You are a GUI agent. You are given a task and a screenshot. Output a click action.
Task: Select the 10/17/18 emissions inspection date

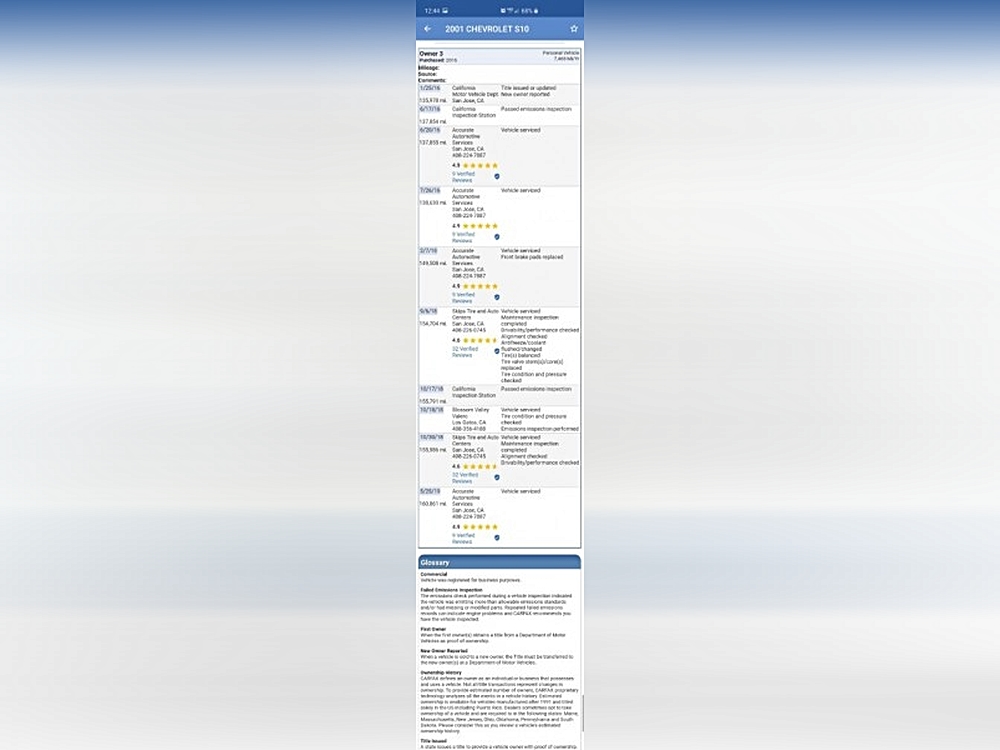(431, 389)
